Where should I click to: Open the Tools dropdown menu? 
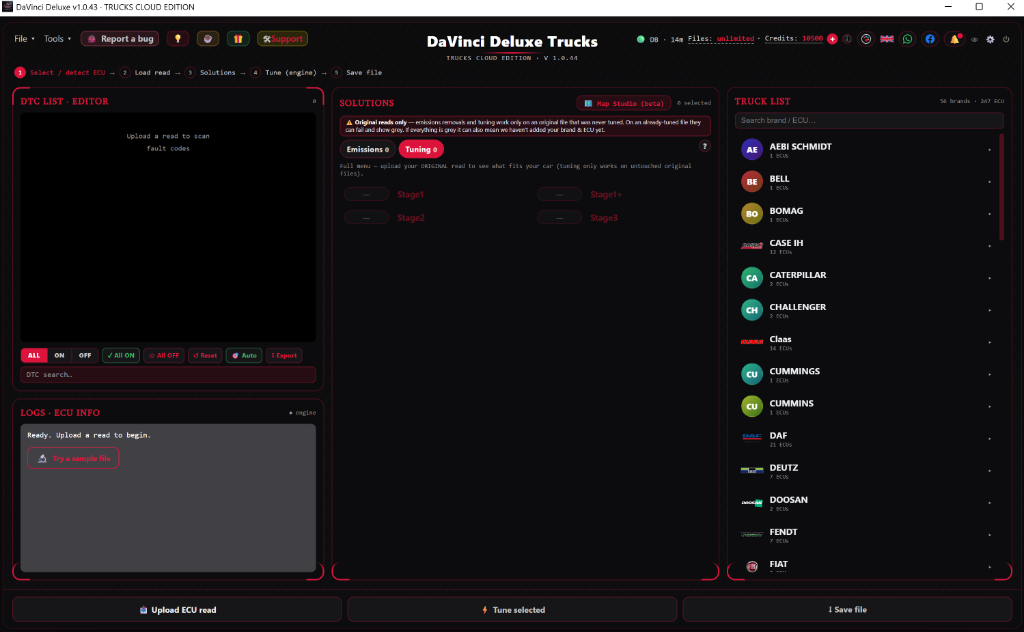[57, 39]
